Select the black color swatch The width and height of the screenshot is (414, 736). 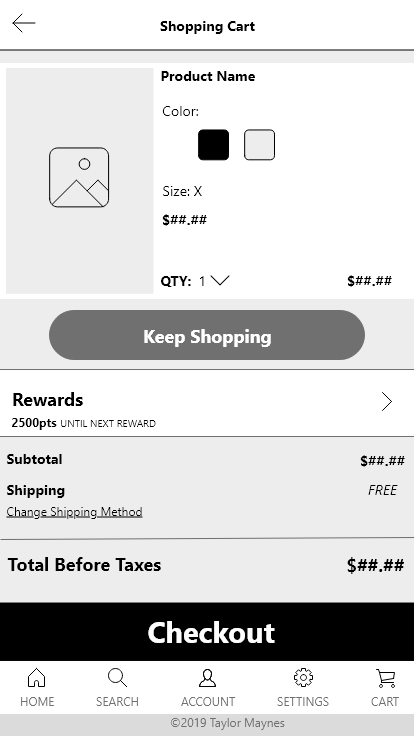[x=214, y=145]
